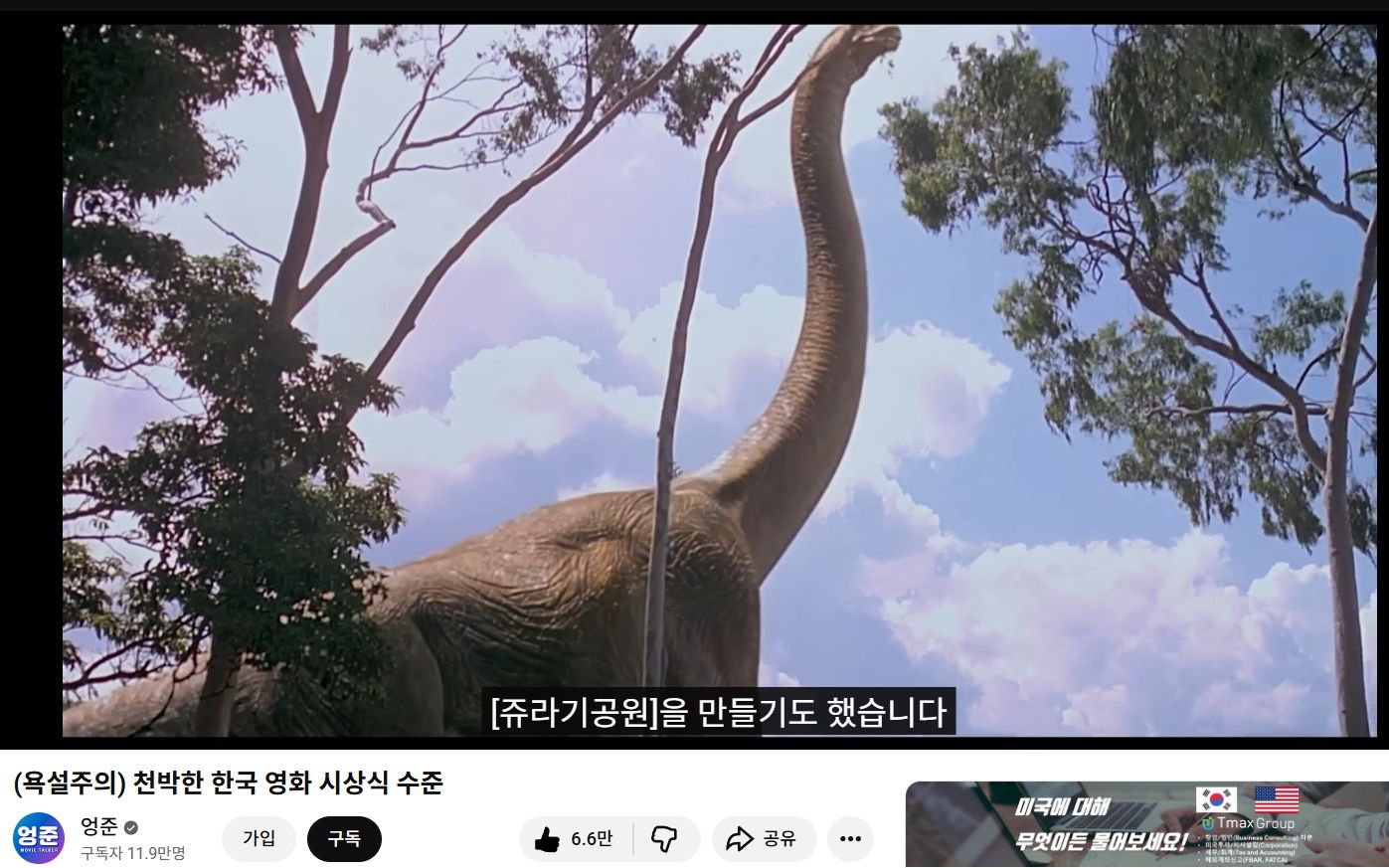Image resolution: width=1389 pixels, height=868 pixels.
Task: Click the thumbs-down dislike icon
Action: [664, 840]
